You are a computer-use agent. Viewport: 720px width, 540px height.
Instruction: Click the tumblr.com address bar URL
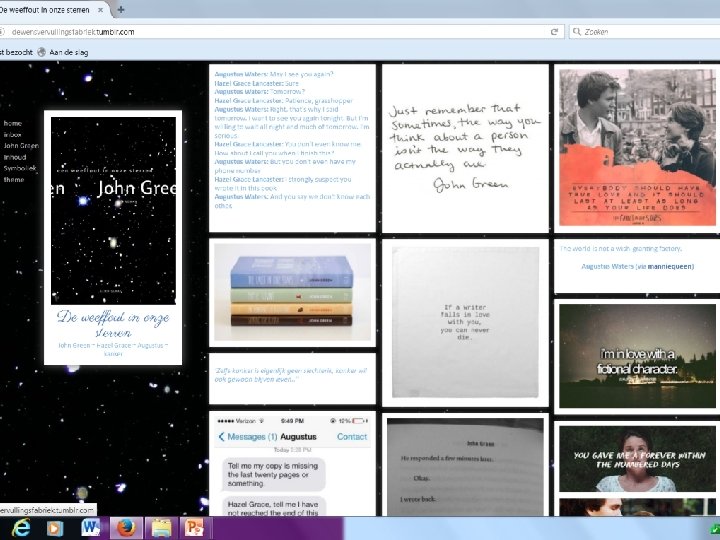[73, 32]
